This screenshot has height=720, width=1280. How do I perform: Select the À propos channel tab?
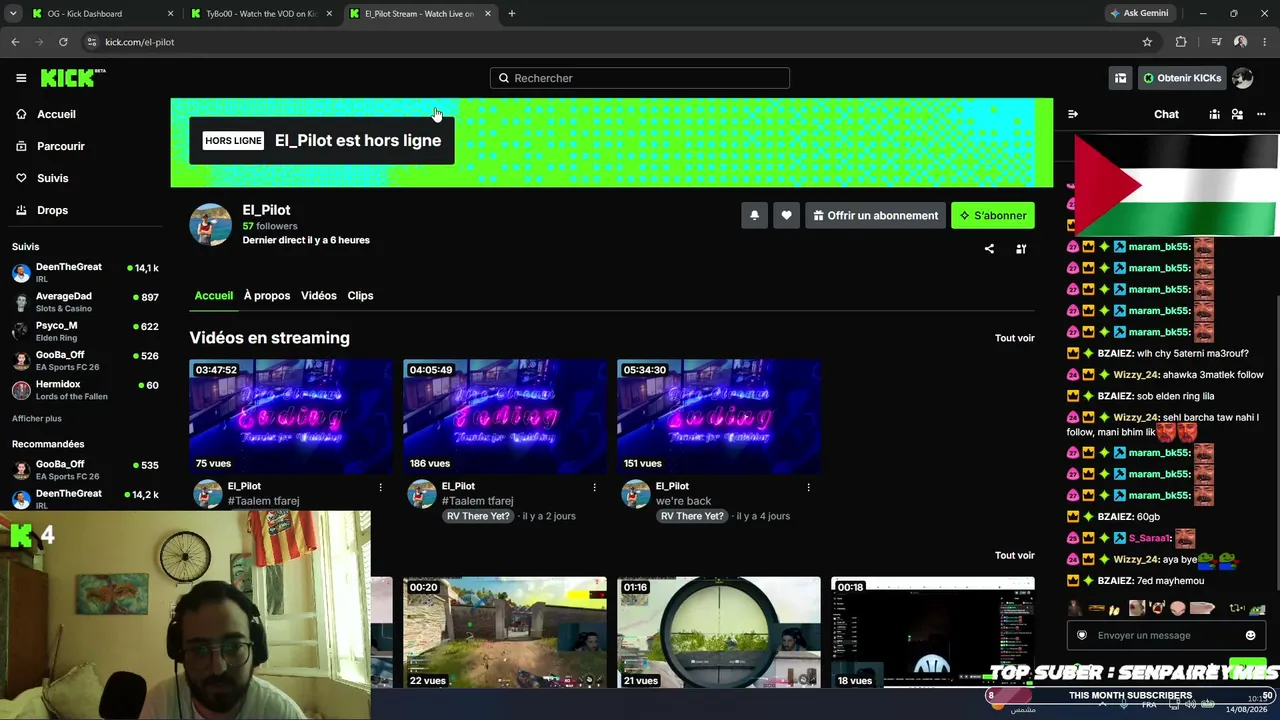click(x=267, y=296)
